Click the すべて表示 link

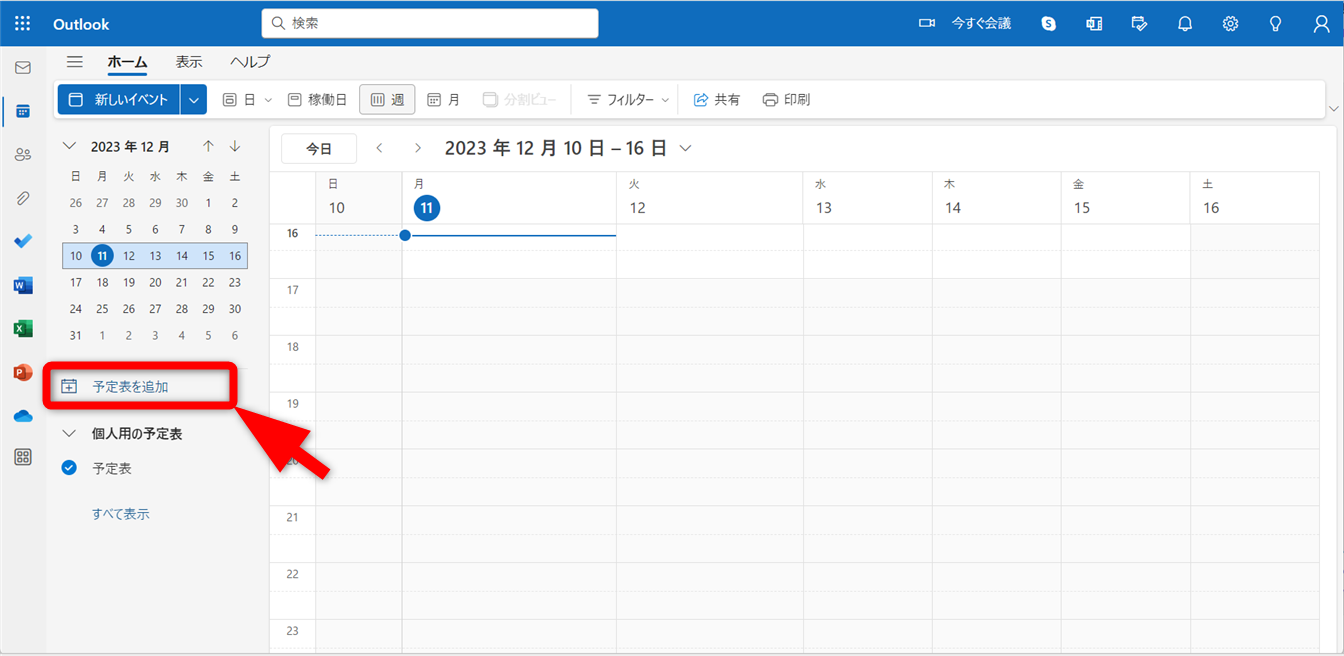coord(121,514)
